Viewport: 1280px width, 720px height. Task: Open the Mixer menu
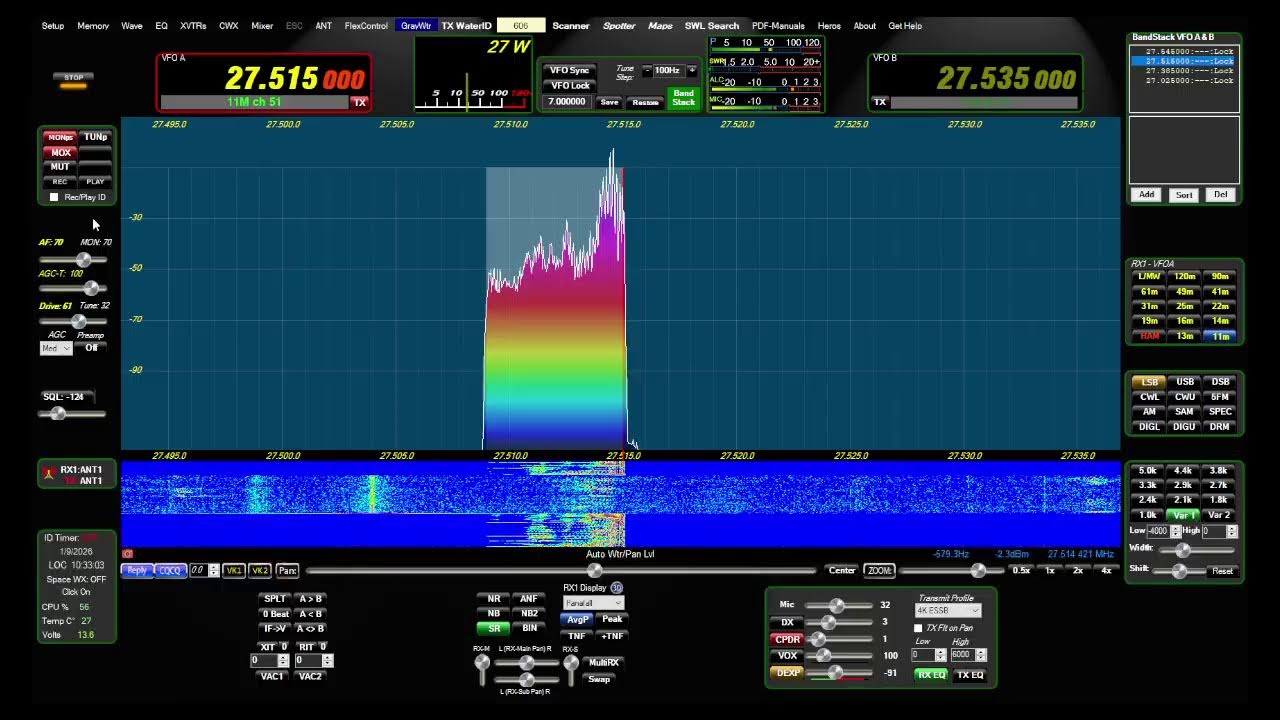262,26
